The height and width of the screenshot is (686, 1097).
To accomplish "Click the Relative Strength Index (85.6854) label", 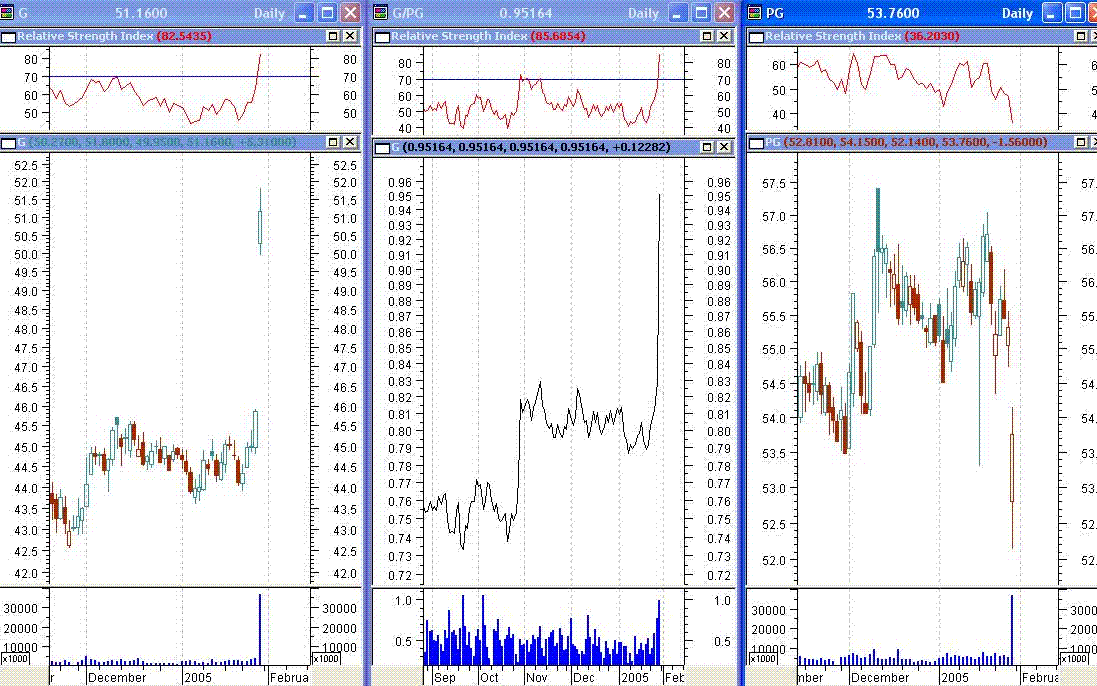I will tap(488, 36).
